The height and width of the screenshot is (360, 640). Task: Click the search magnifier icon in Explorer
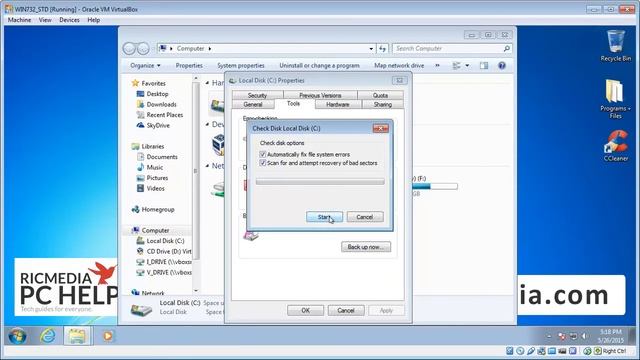tap(507, 49)
